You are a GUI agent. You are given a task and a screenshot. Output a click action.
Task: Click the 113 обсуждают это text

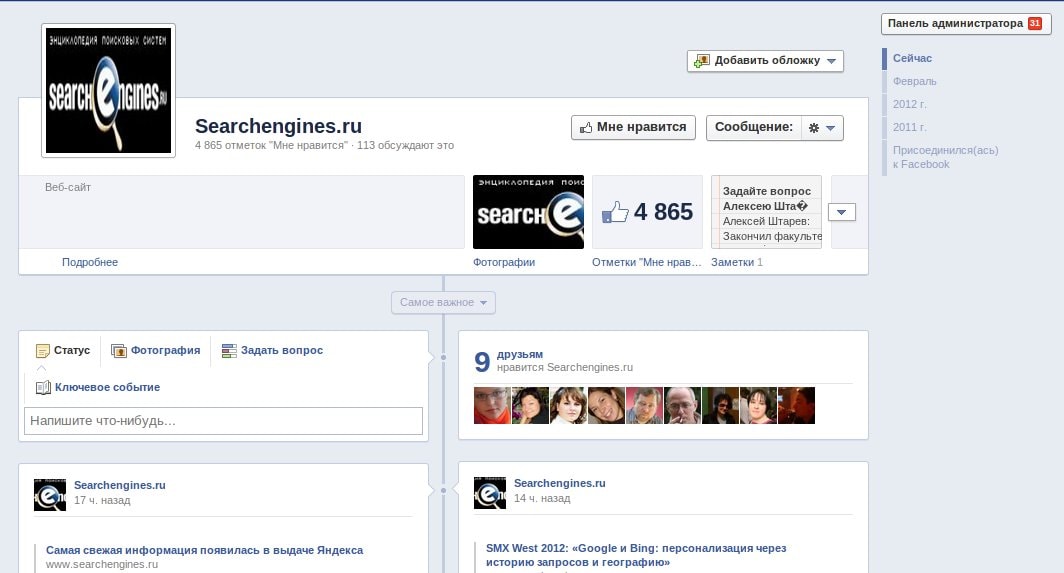pos(405,145)
